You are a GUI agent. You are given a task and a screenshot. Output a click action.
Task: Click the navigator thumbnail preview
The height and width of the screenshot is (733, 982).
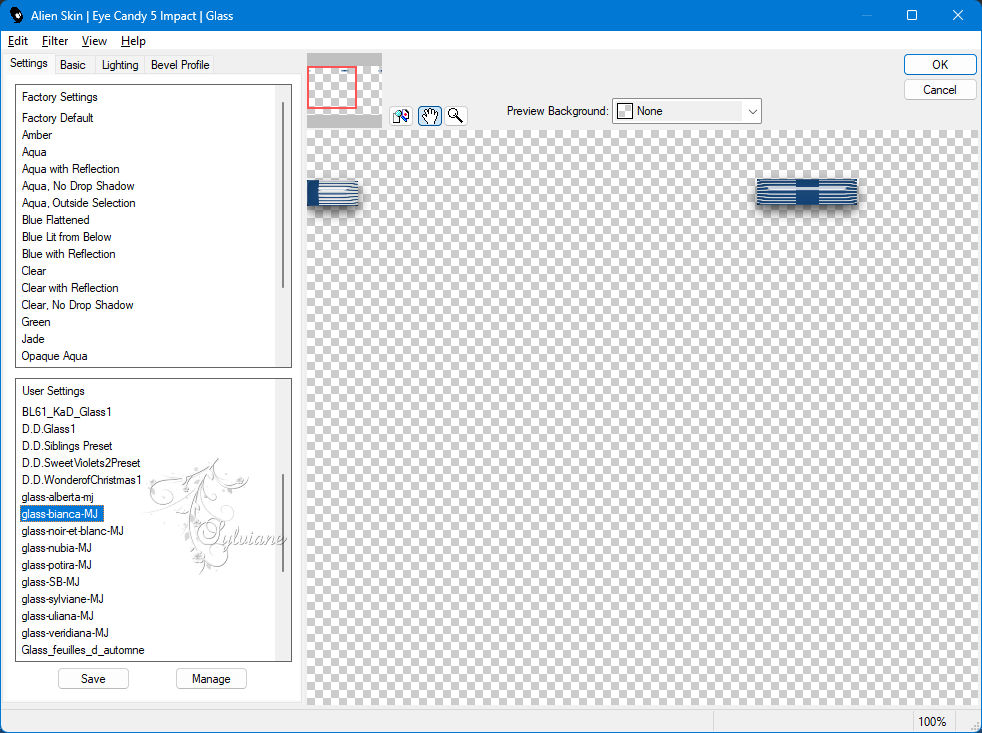(344, 90)
